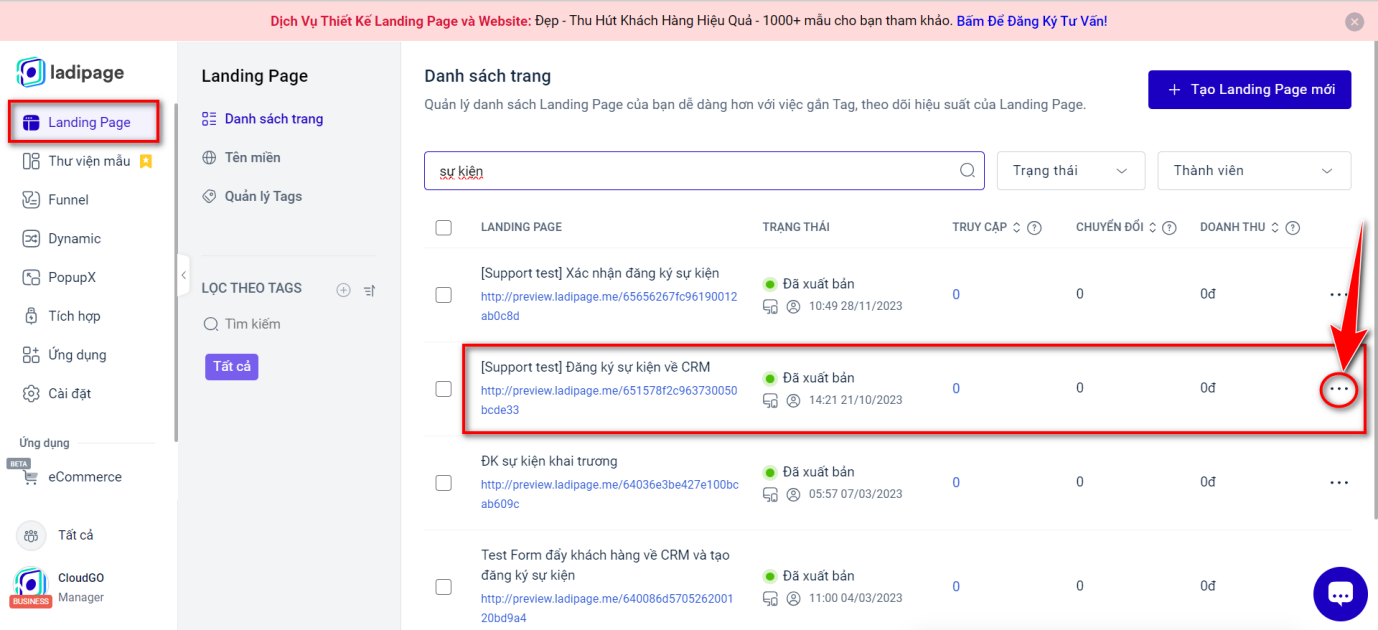Go to Funnel in the sidebar
The width and height of the screenshot is (1378, 630).
[x=68, y=200]
